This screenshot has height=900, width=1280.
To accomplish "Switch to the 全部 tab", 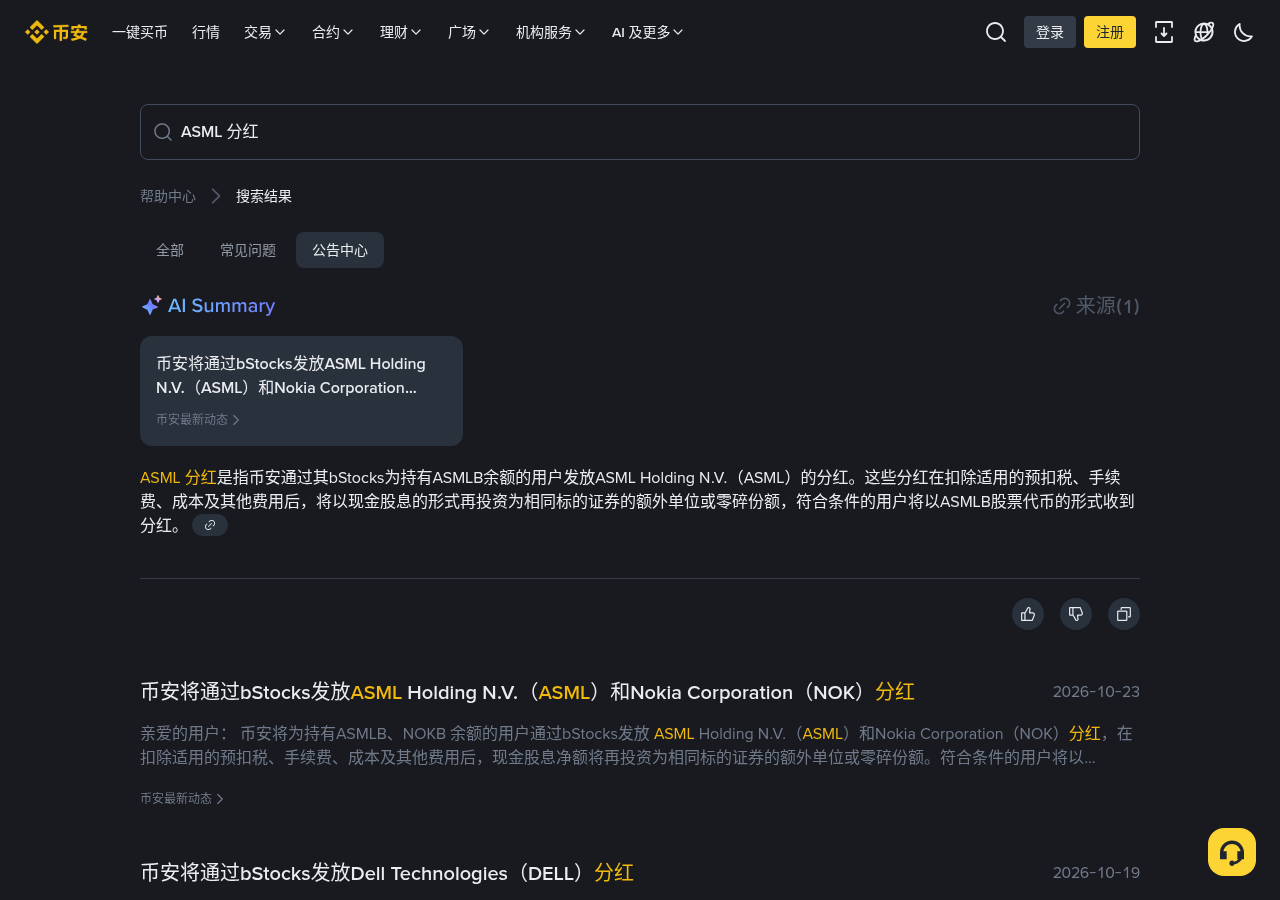I will [170, 250].
